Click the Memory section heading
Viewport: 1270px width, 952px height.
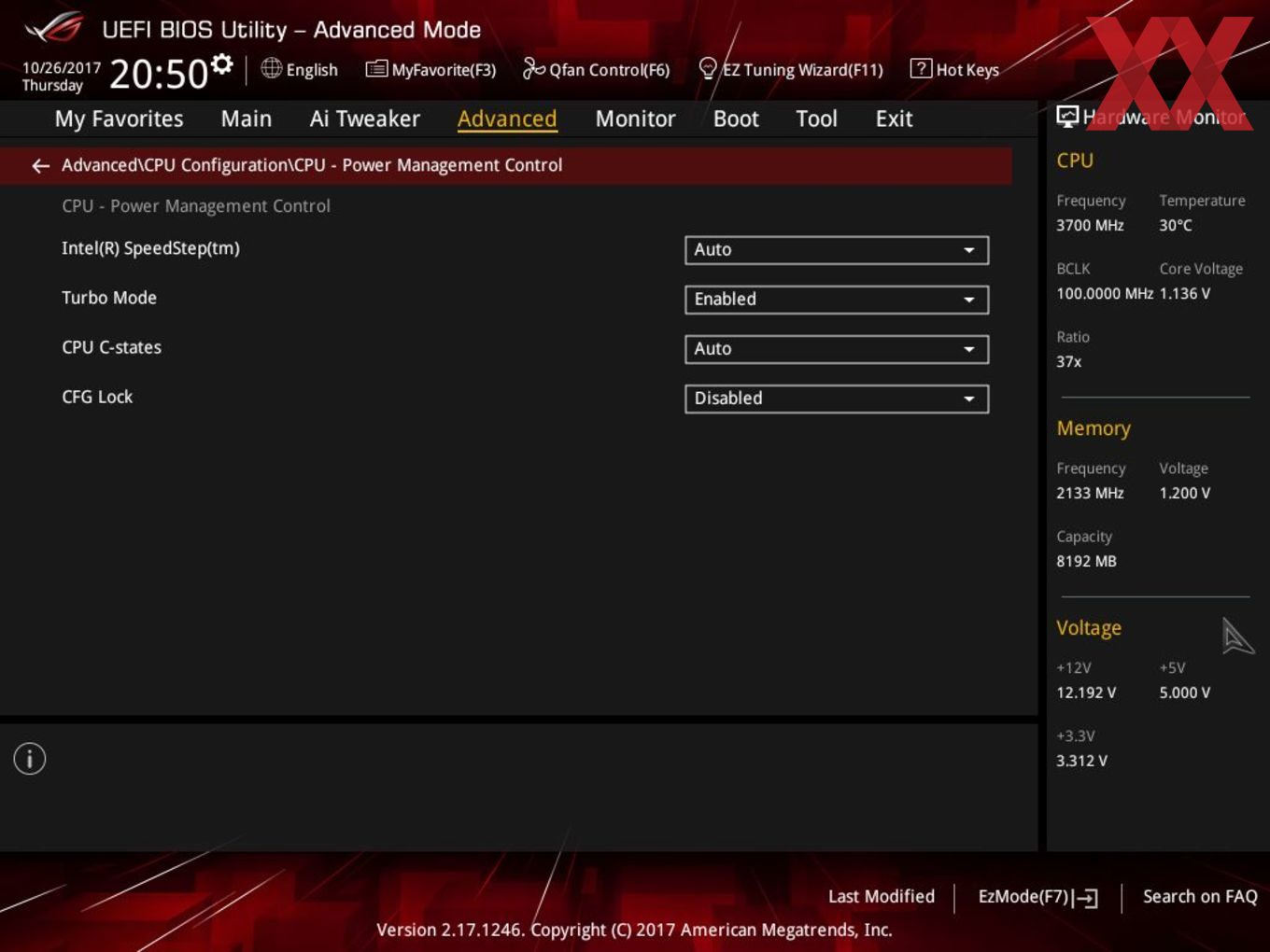pos(1094,428)
